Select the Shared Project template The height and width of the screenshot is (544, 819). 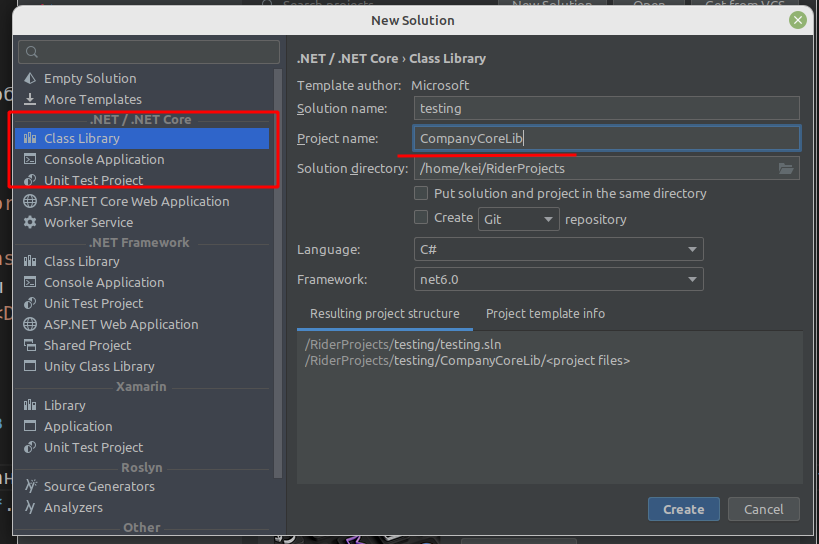(x=87, y=345)
